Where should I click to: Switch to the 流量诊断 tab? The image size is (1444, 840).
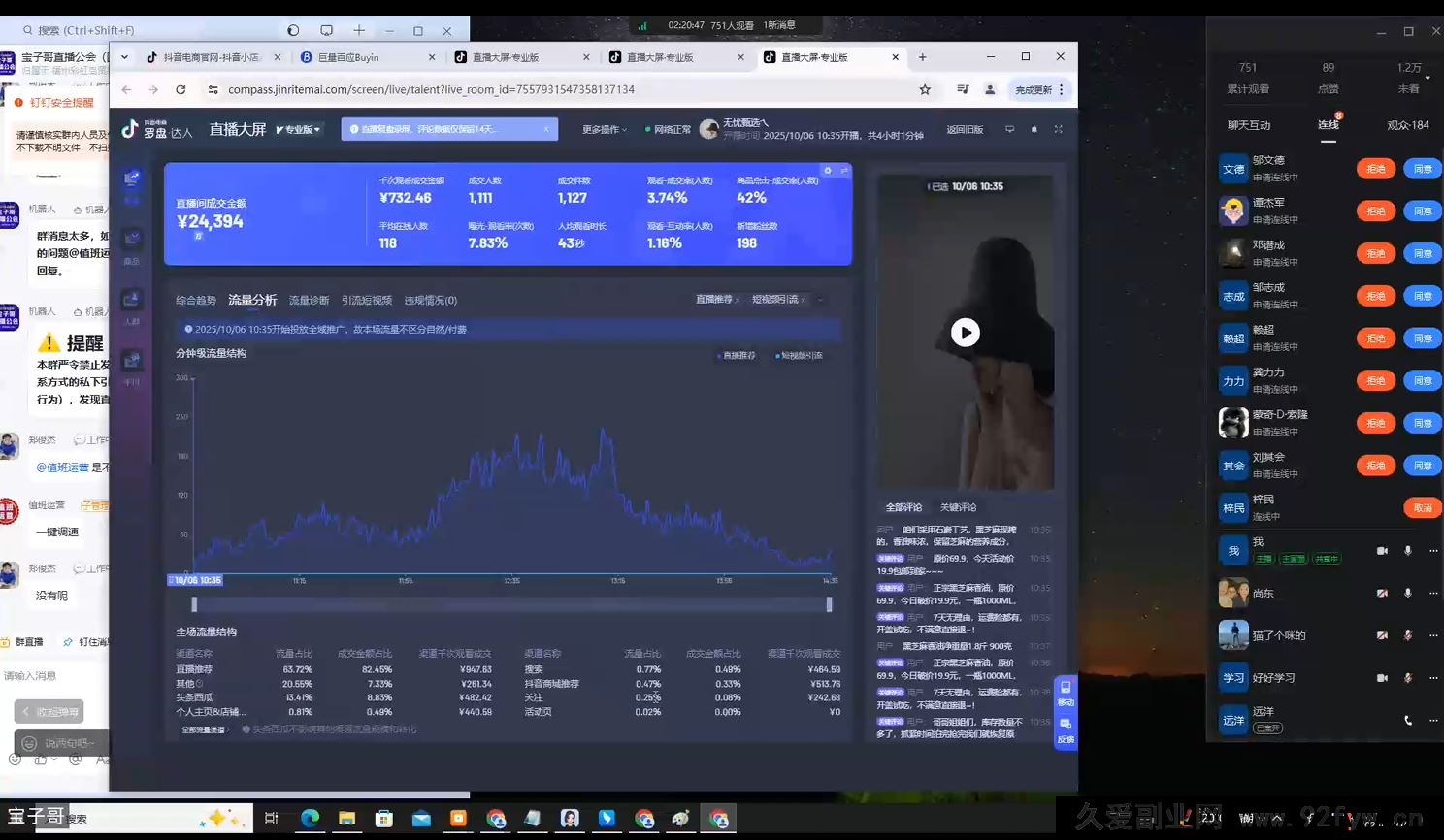(x=309, y=301)
